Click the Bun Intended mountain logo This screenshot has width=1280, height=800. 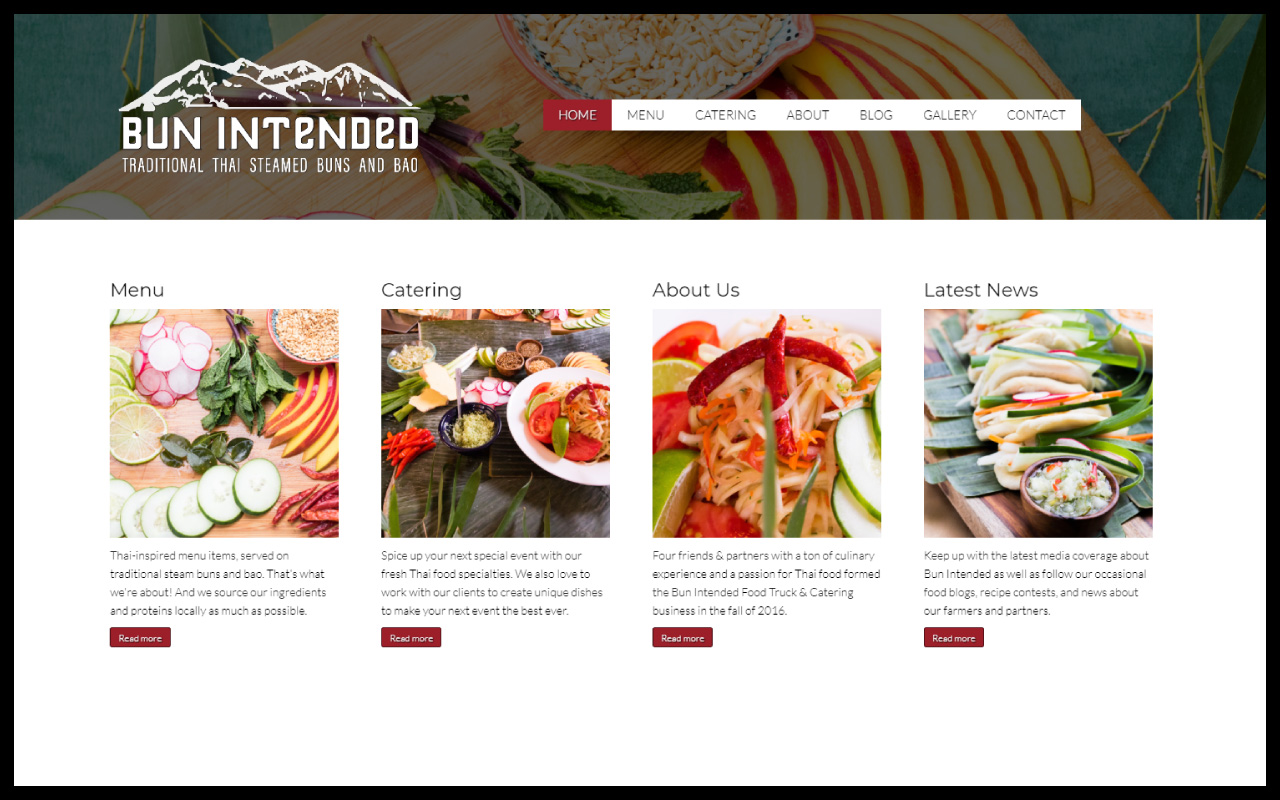click(270, 116)
